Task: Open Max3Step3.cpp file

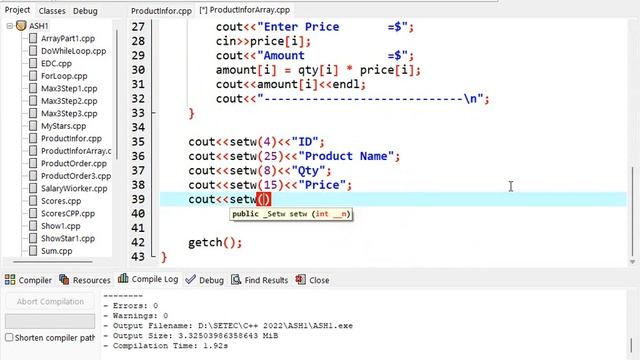Action: click(69, 113)
